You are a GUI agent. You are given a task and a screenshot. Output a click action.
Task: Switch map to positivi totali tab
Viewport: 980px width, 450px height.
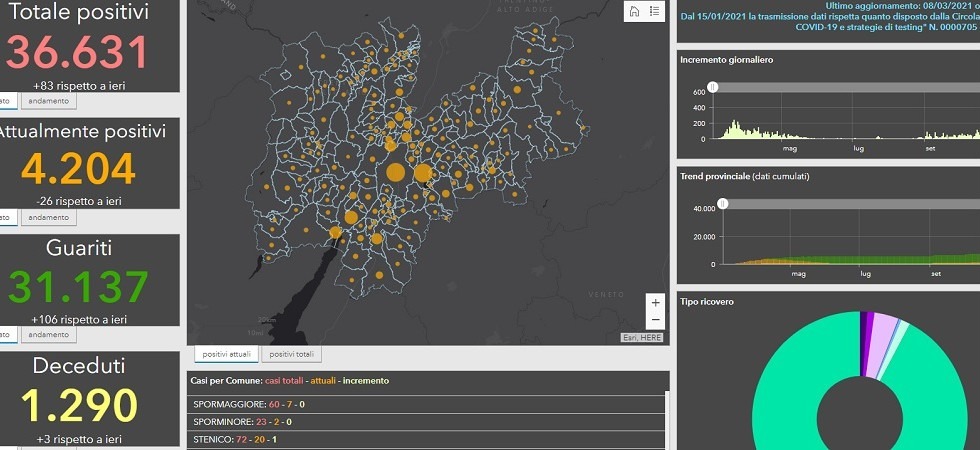point(292,354)
